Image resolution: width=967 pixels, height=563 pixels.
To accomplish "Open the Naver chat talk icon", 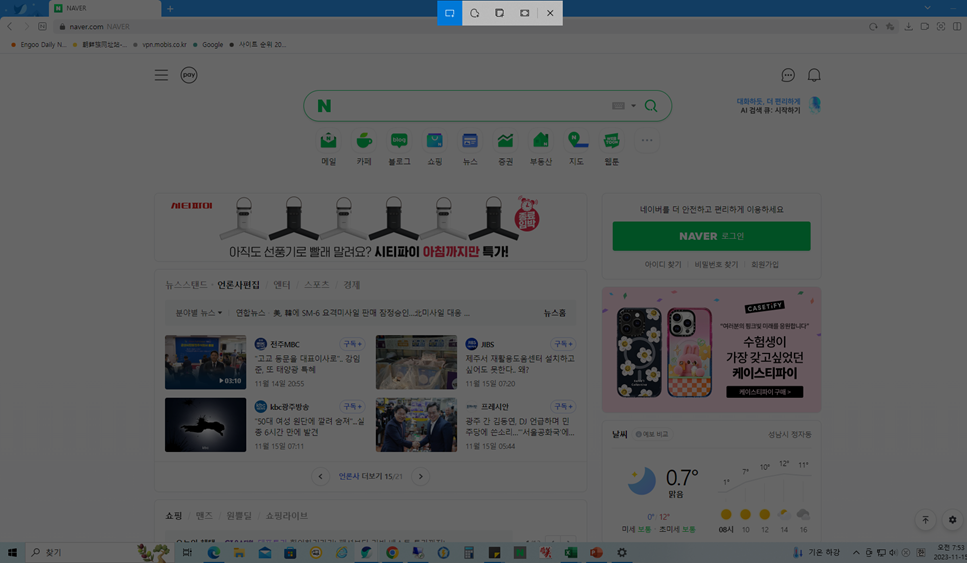I will click(788, 75).
